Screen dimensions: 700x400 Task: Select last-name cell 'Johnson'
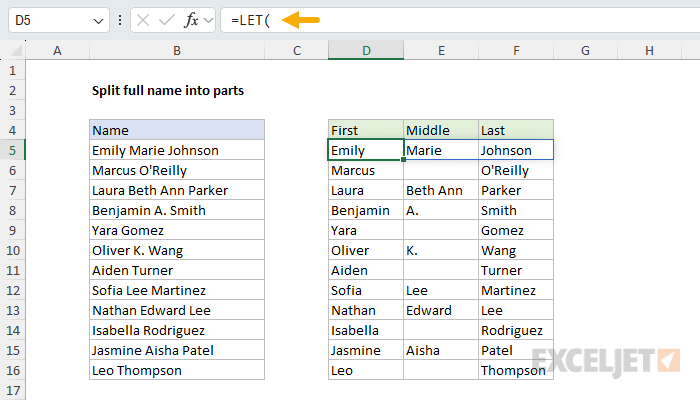pyautogui.click(x=516, y=150)
